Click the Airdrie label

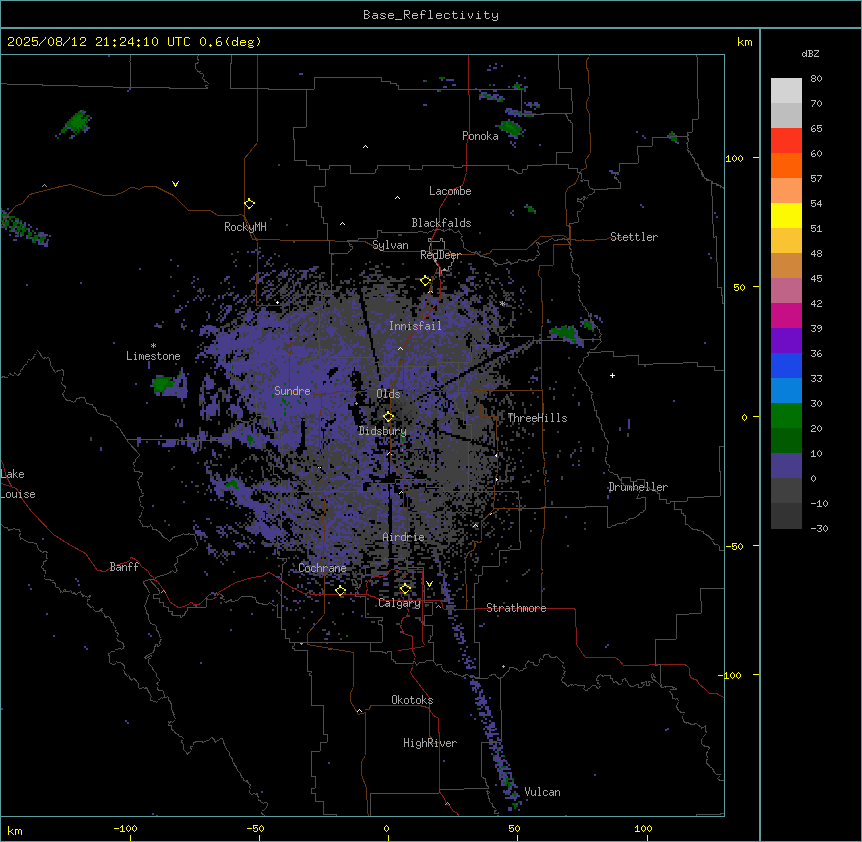(404, 537)
